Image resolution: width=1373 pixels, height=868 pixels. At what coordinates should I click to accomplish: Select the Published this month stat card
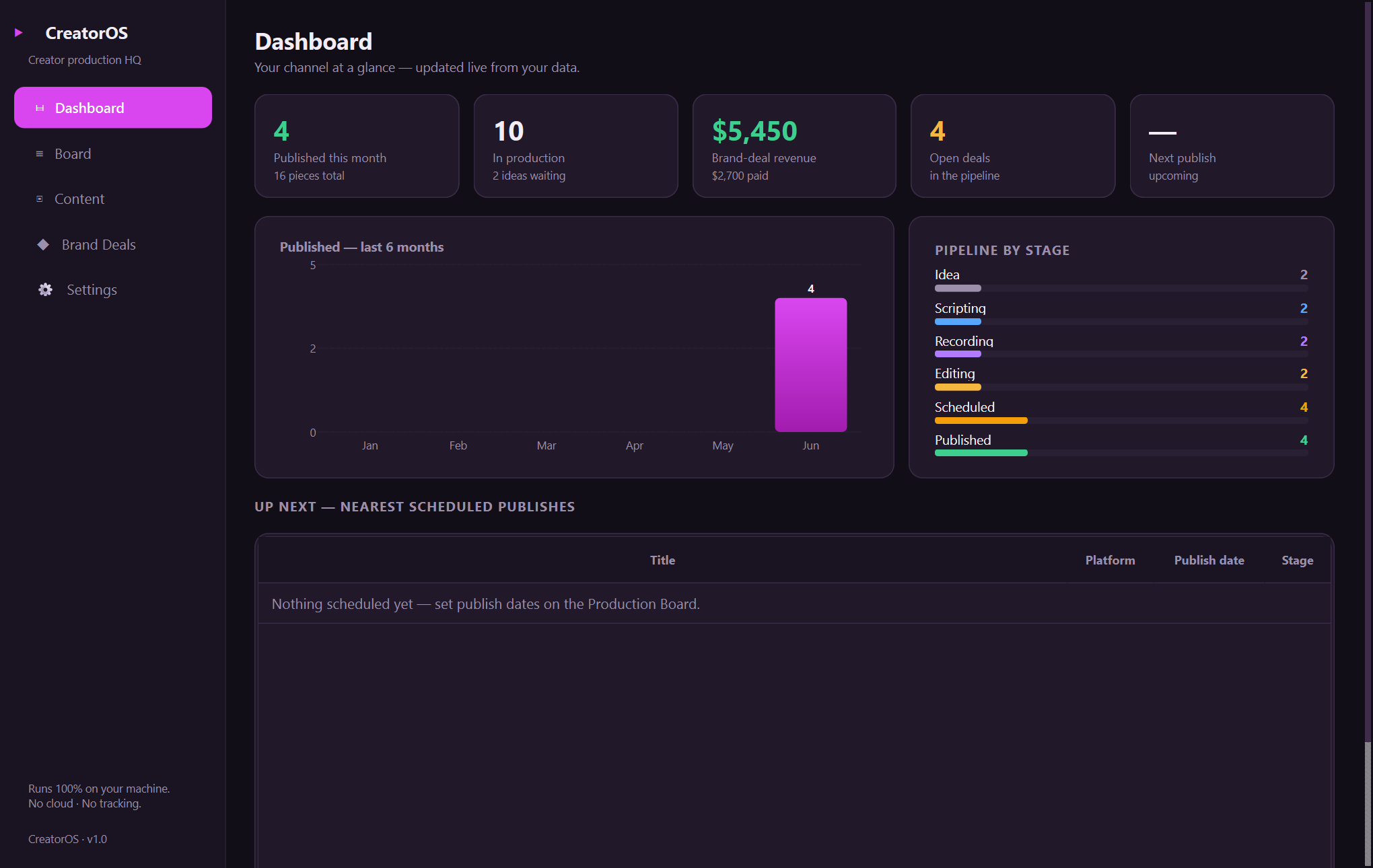point(357,146)
